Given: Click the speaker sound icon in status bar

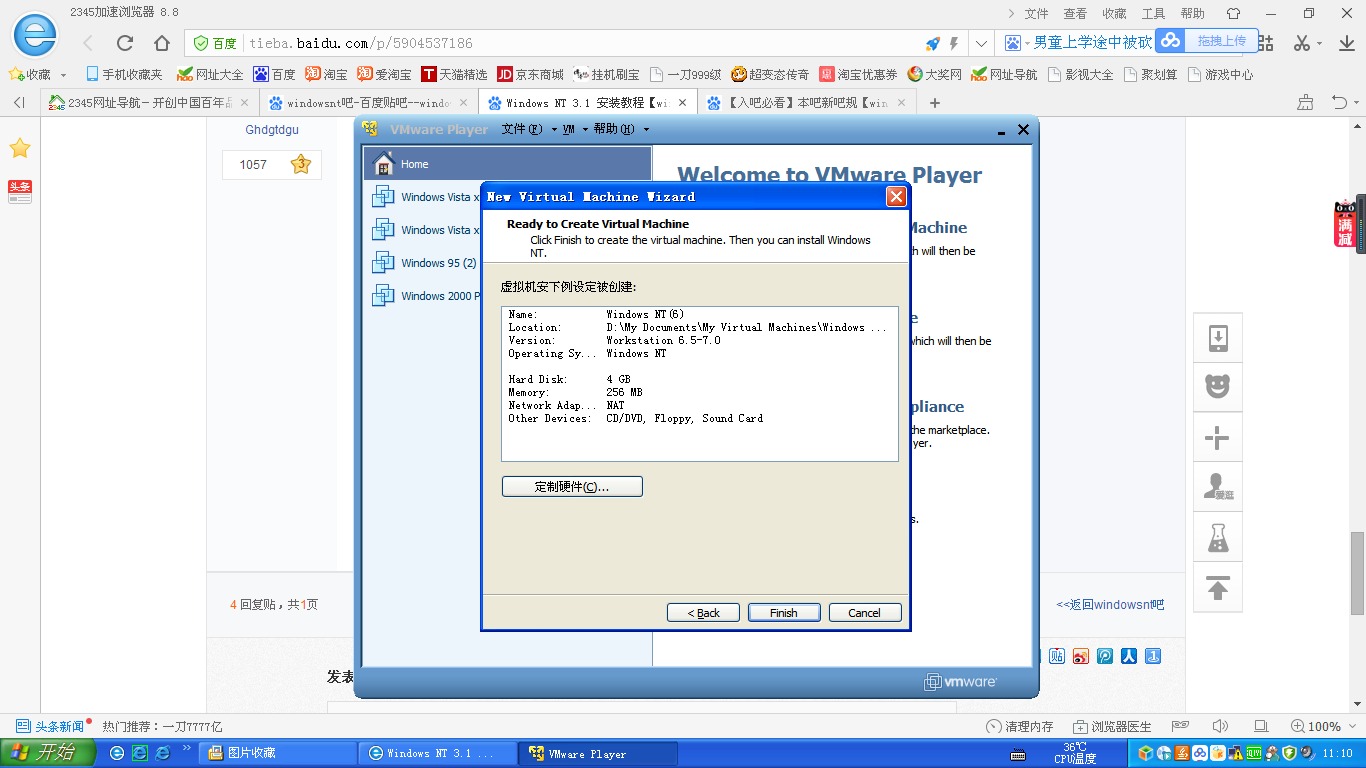Looking at the screenshot, I should 1220,727.
